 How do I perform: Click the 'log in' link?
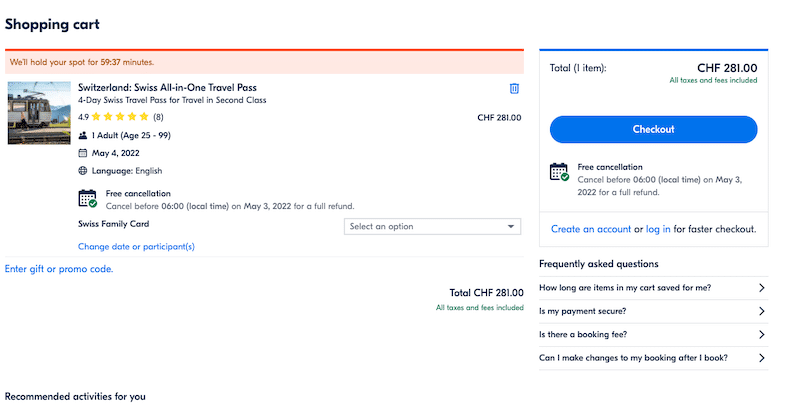658,229
